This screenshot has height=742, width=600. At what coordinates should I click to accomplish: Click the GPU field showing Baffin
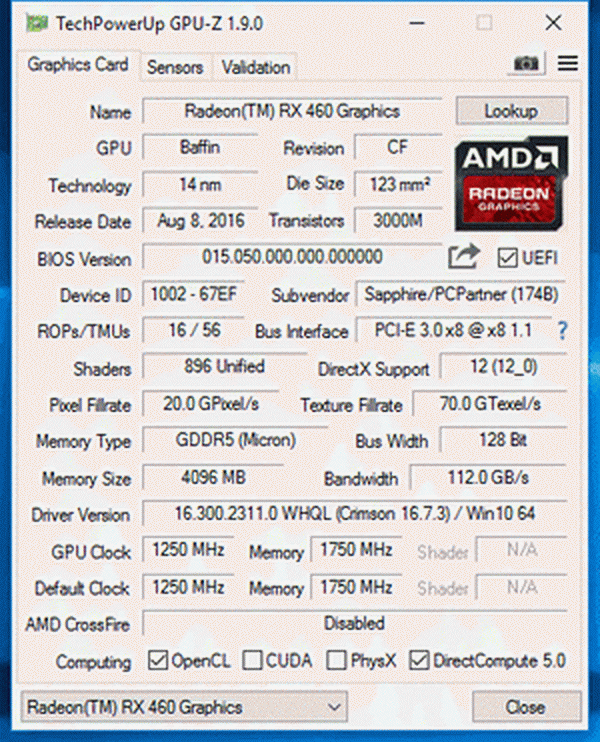click(x=200, y=148)
